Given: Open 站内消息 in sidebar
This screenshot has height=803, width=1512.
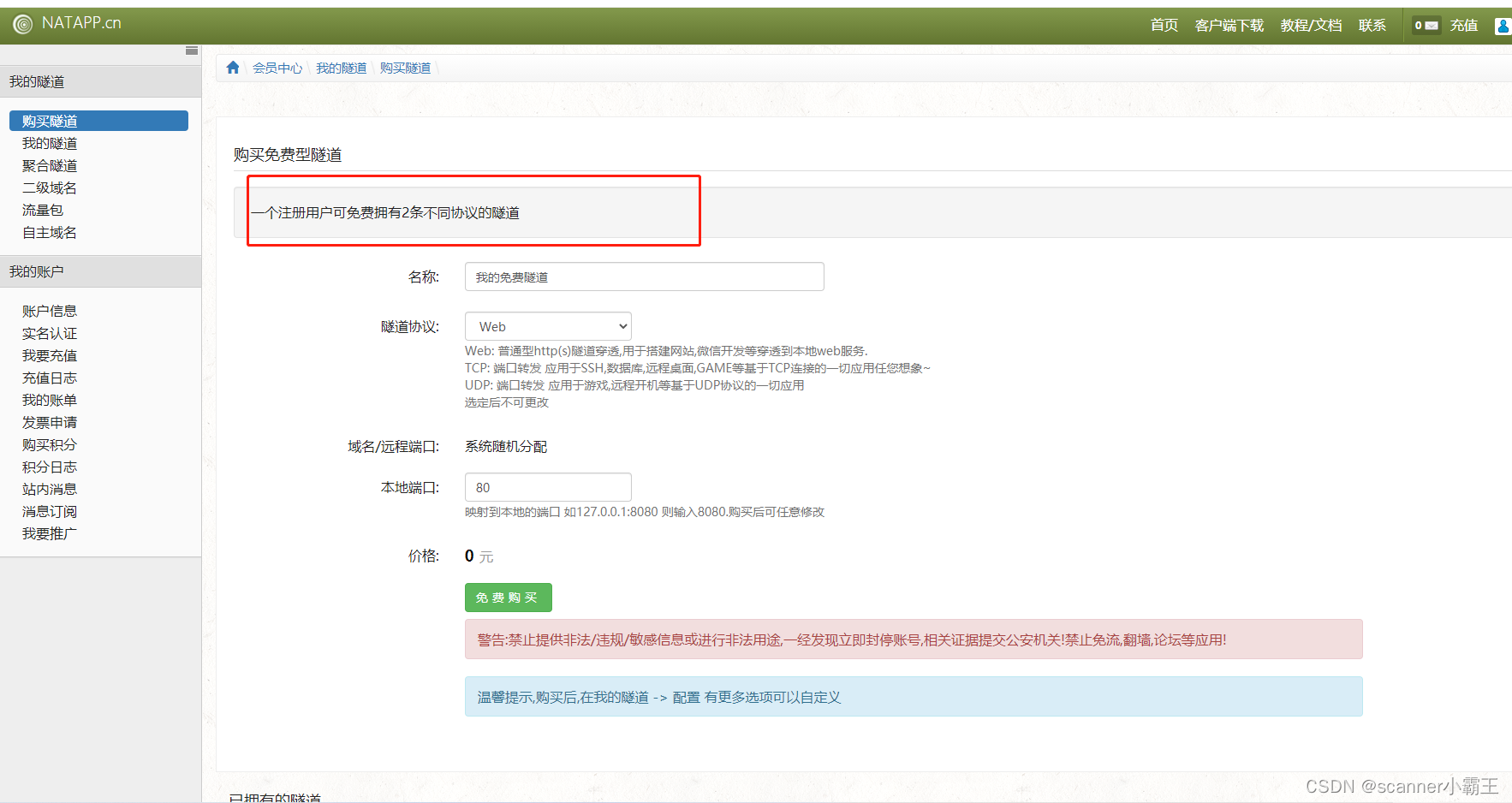Looking at the screenshot, I should click(x=50, y=489).
